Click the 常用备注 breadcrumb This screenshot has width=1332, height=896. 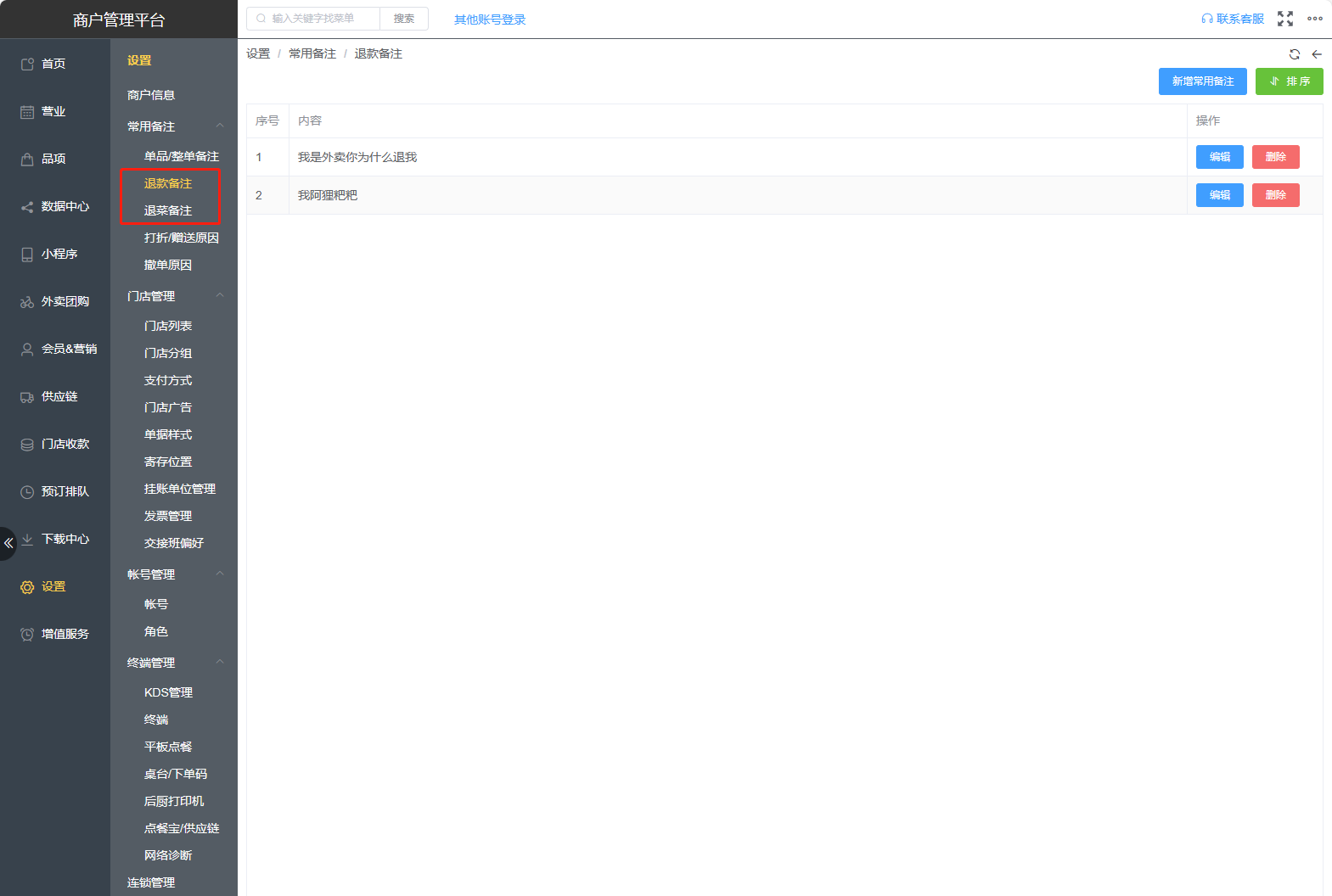coord(312,53)
